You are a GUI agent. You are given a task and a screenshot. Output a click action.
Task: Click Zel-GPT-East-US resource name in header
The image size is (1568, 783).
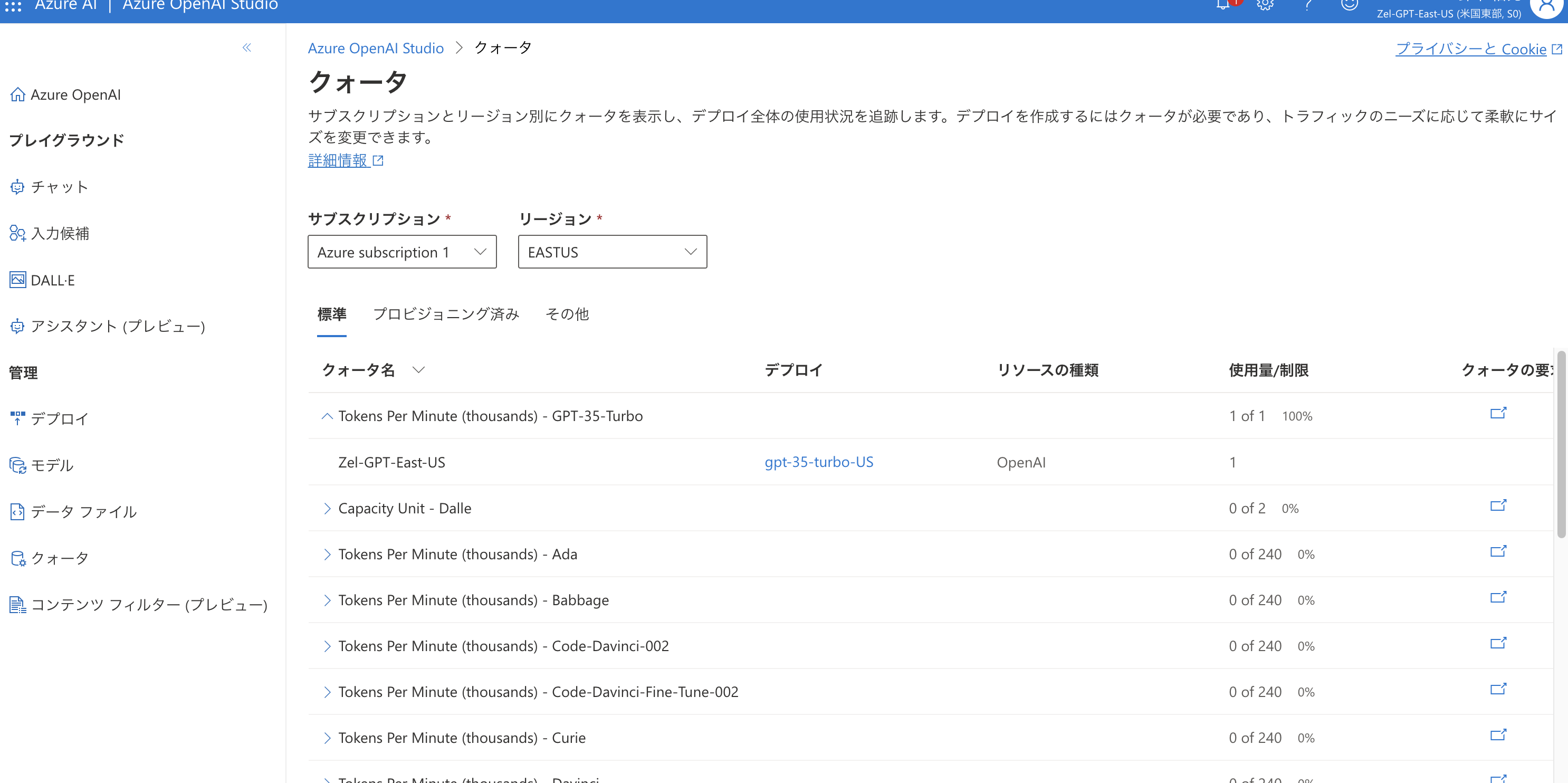pyautogui.click(x=1449, y=13)
